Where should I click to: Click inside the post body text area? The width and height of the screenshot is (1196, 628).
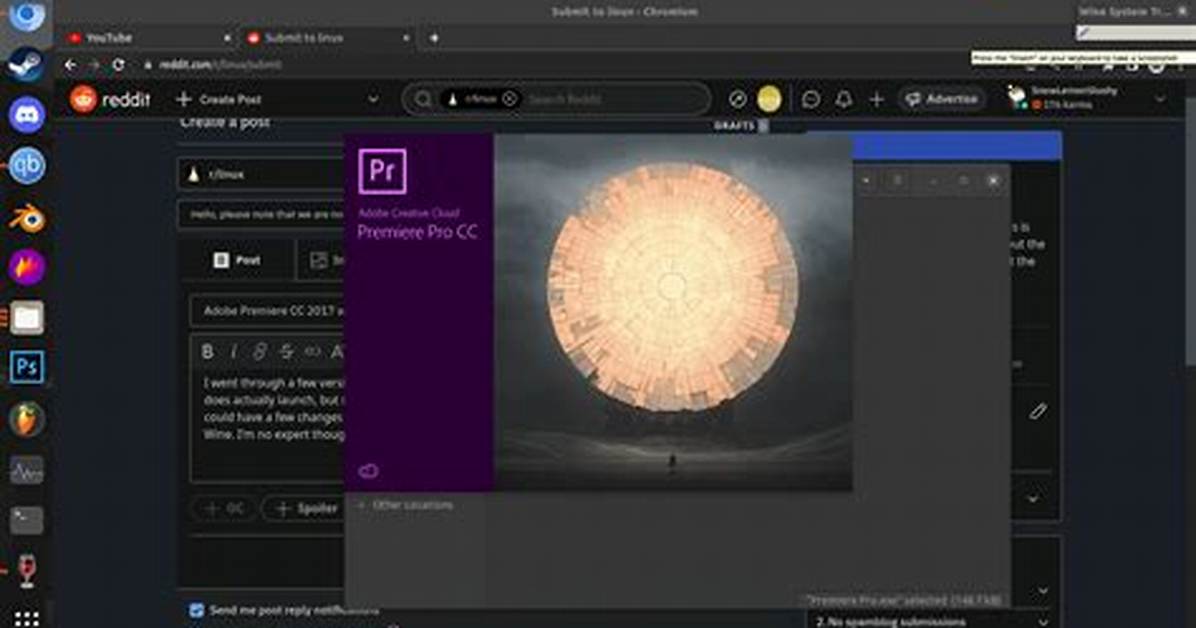coord(268,423)
